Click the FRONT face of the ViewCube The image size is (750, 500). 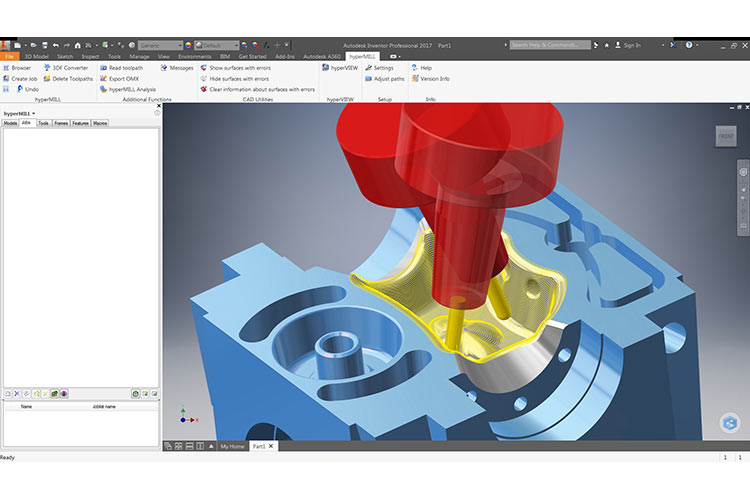[x=726, y=136]
